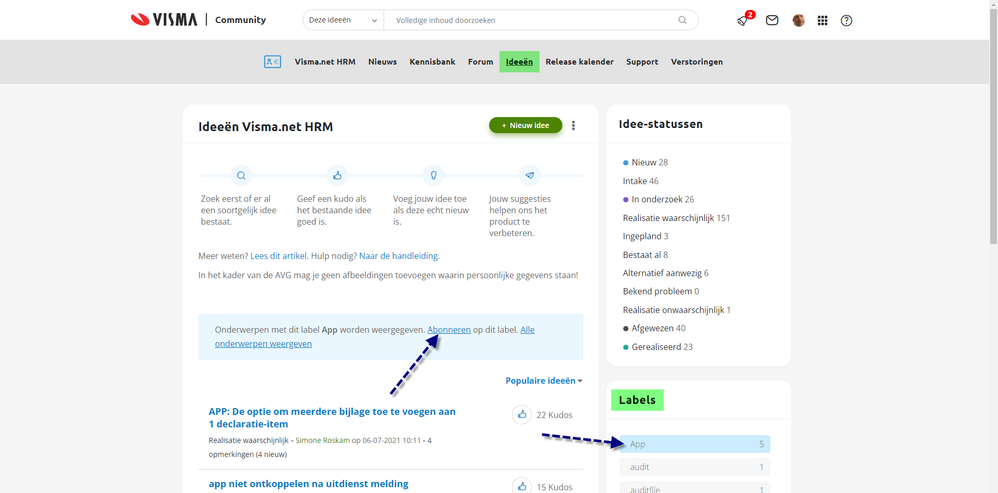Filter by status Intake 46
Image resolution: width=998 pixels, height=493 pixels.
[640, 181]
